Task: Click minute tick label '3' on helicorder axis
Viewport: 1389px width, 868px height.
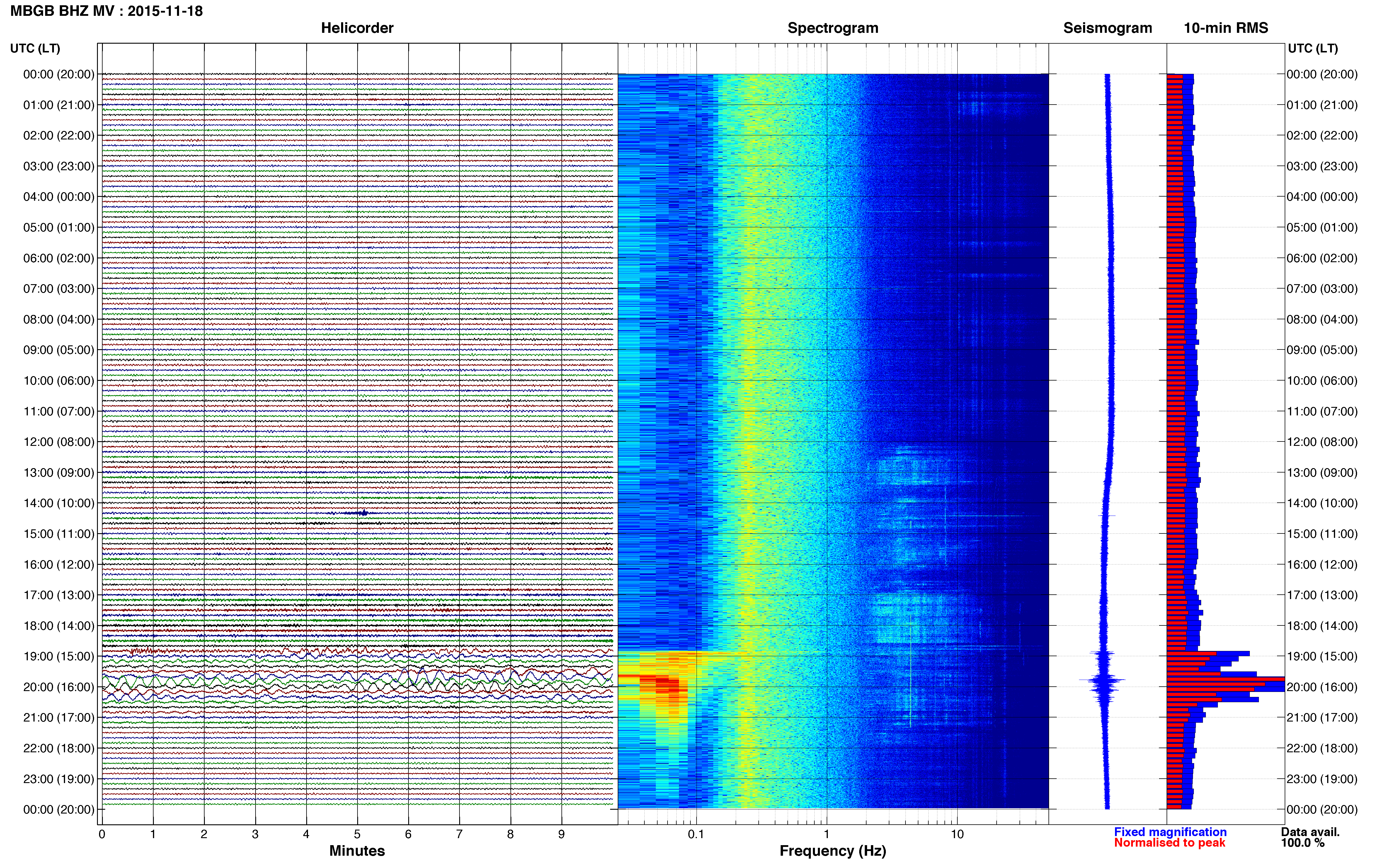Action: click(x=255, y=834)
